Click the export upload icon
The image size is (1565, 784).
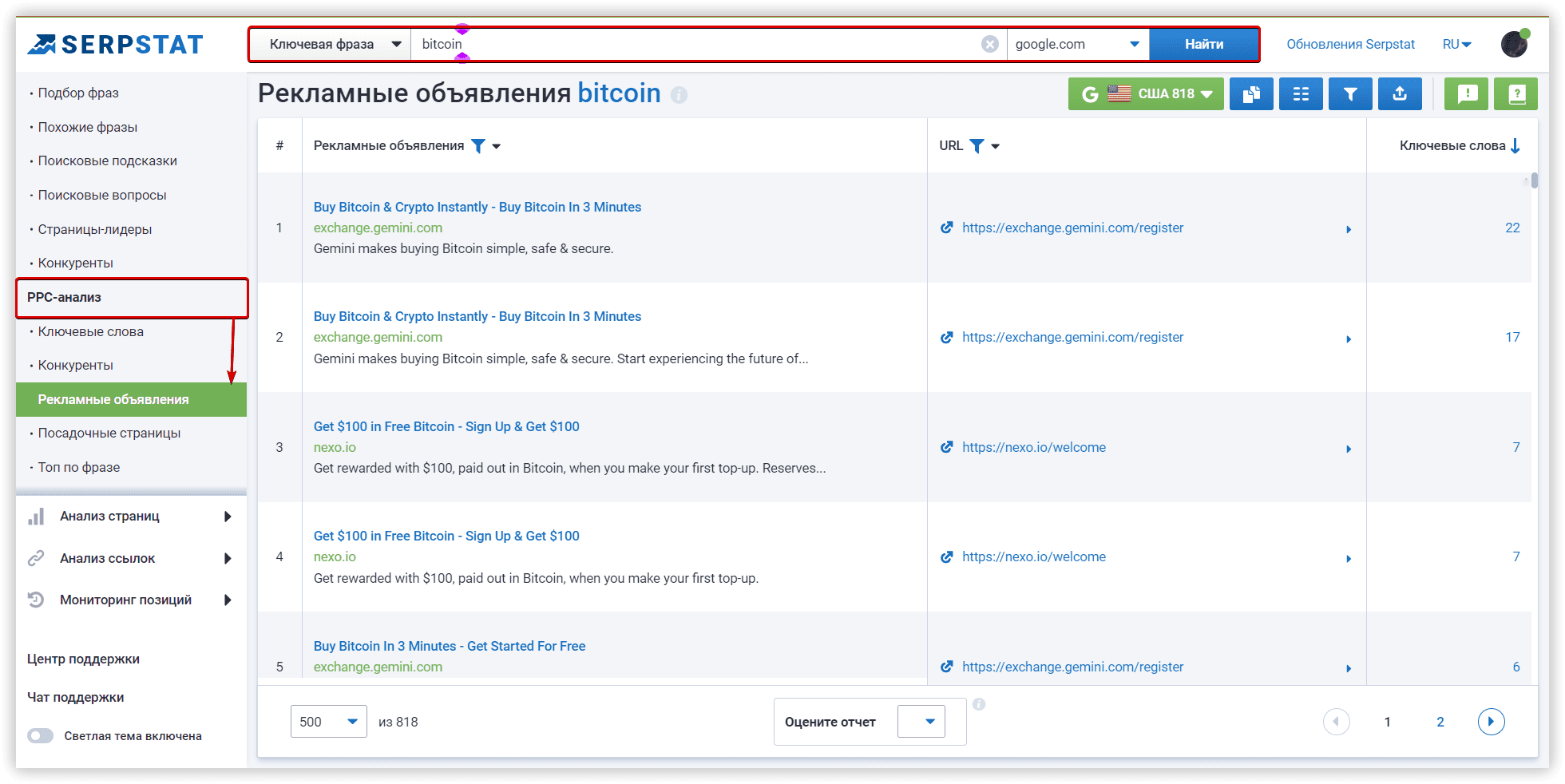tap(1400, 94)
